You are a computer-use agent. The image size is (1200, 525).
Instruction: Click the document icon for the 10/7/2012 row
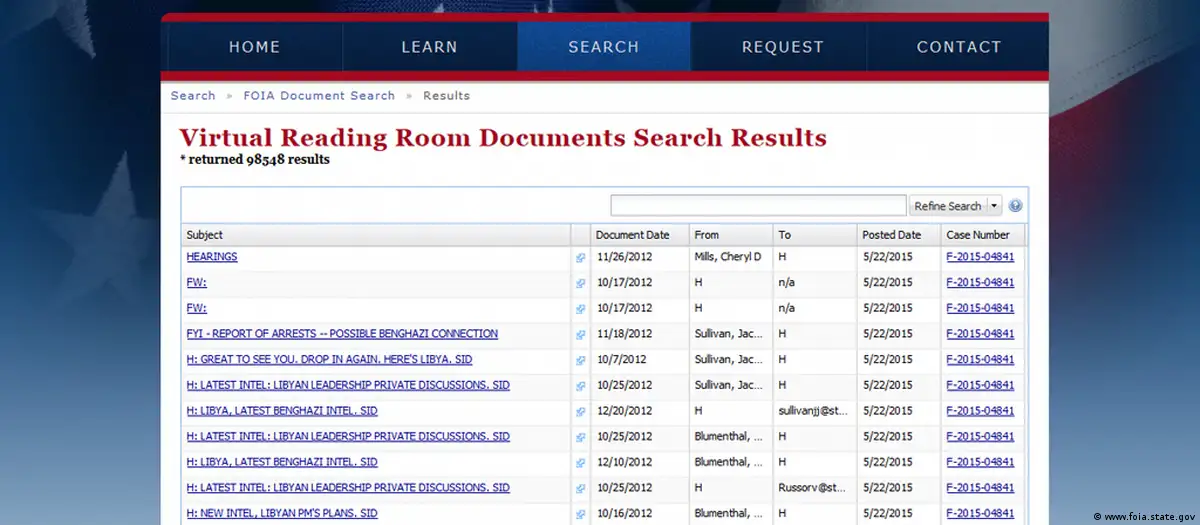point(580,361)
